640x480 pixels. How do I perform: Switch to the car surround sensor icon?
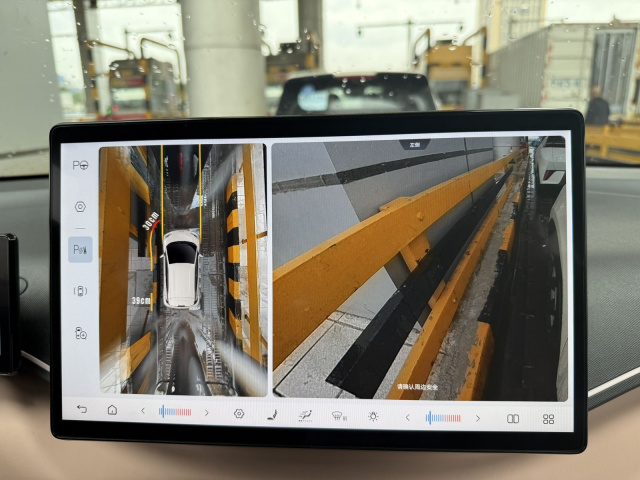[x=80, y=291]
